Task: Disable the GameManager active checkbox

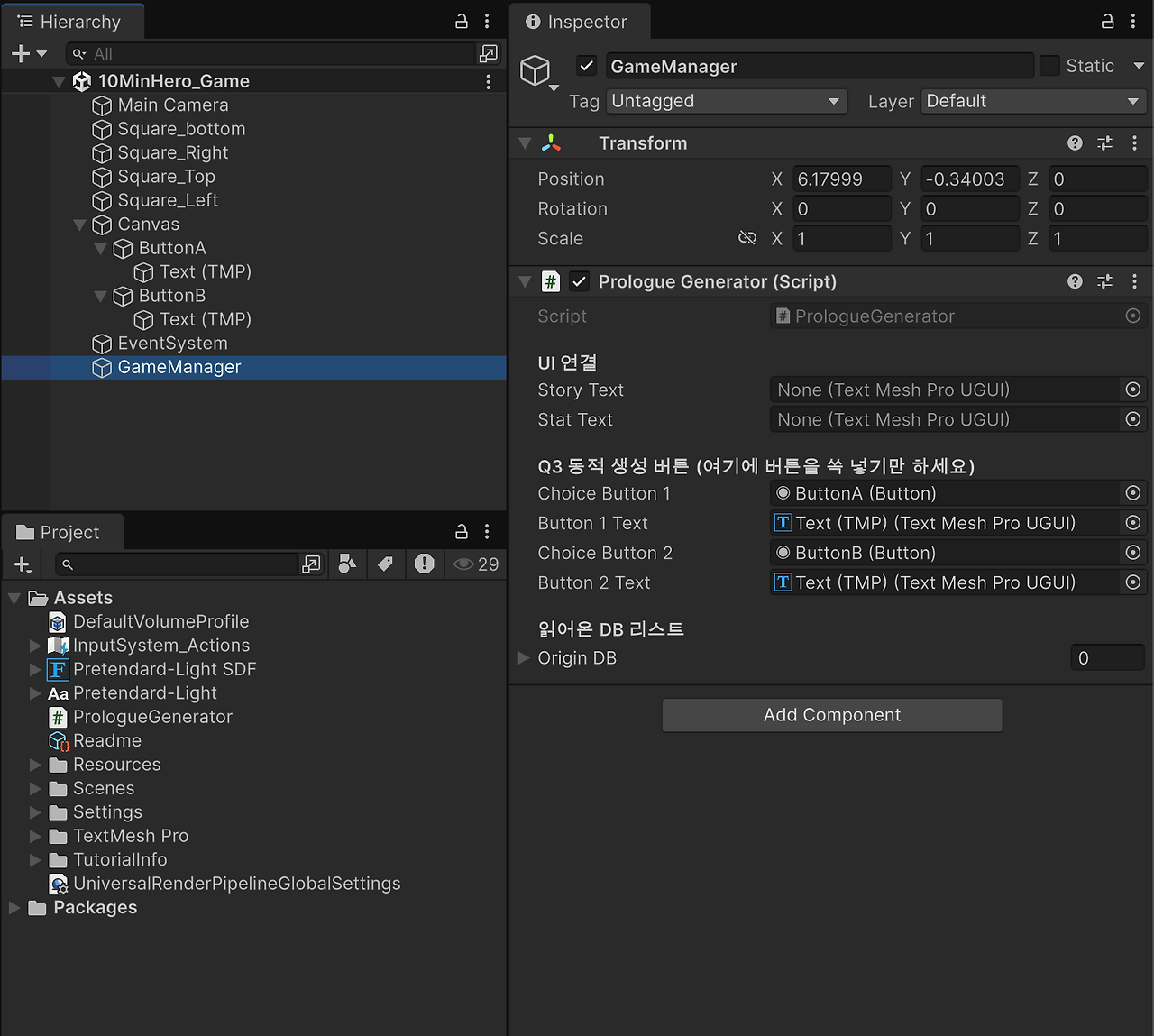Action: point(586,65)
